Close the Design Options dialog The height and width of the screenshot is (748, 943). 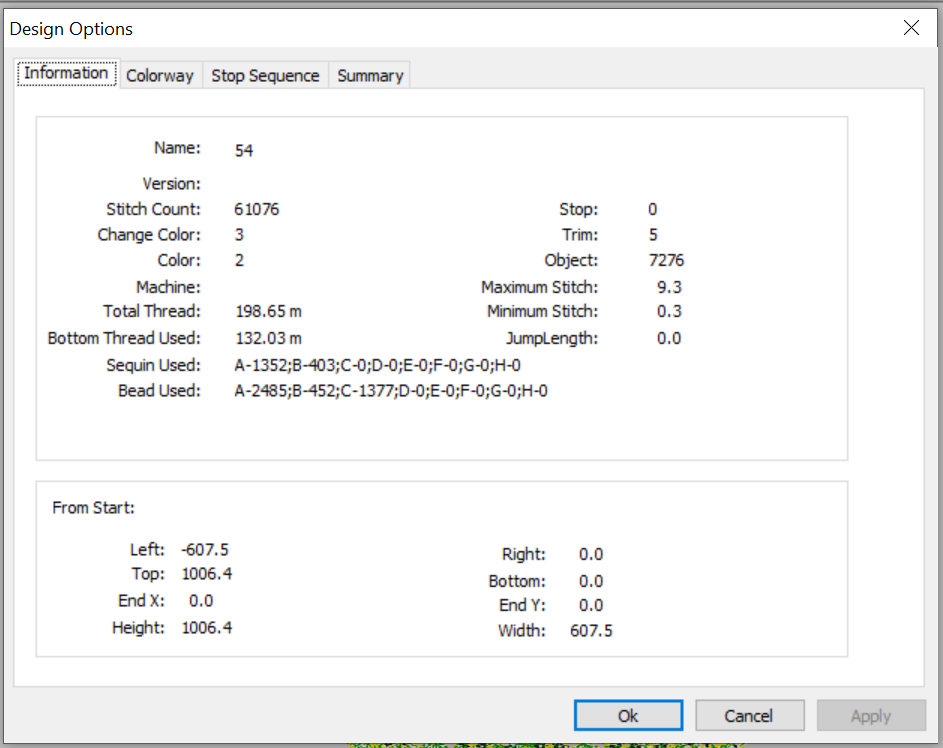(x=911, y=28)
